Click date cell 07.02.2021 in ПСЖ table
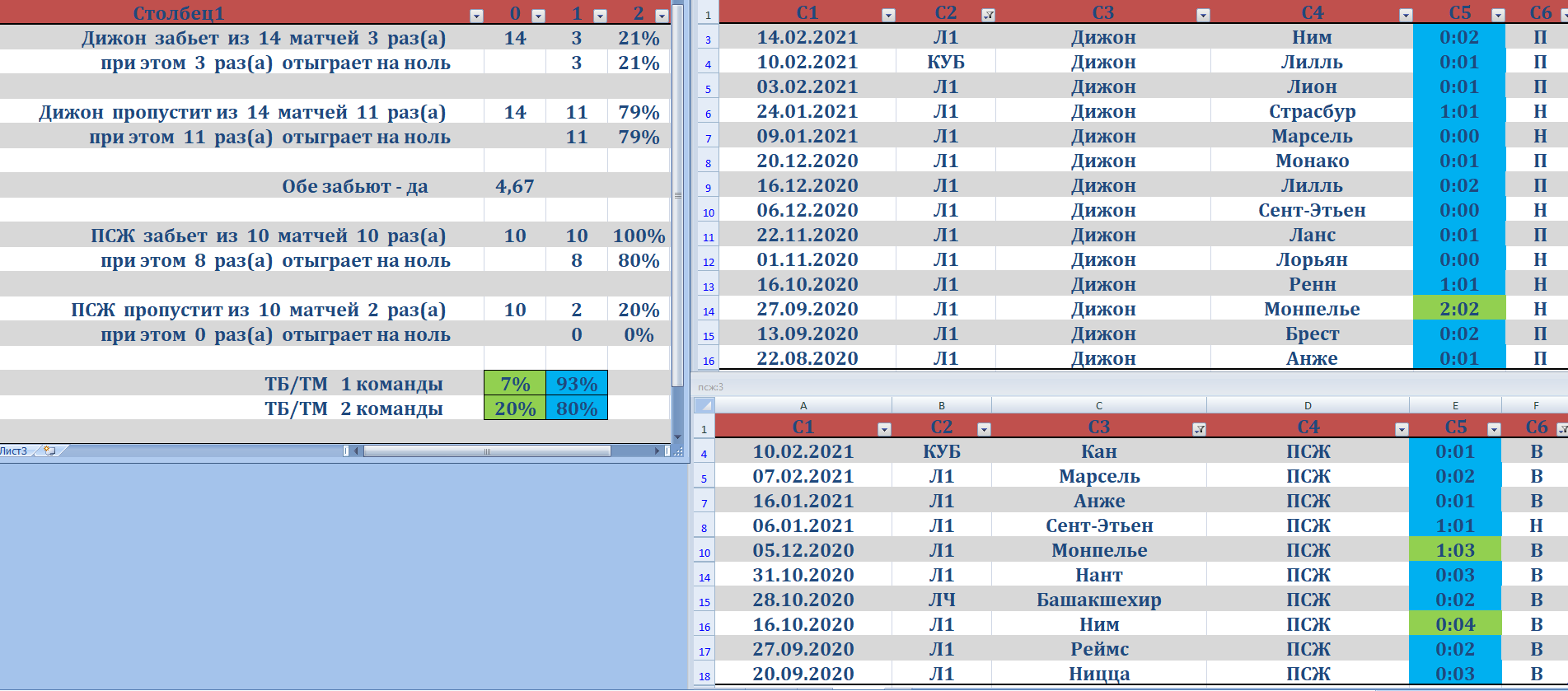The width and height of the screenshot is (1568, 691). pos(803,476)
